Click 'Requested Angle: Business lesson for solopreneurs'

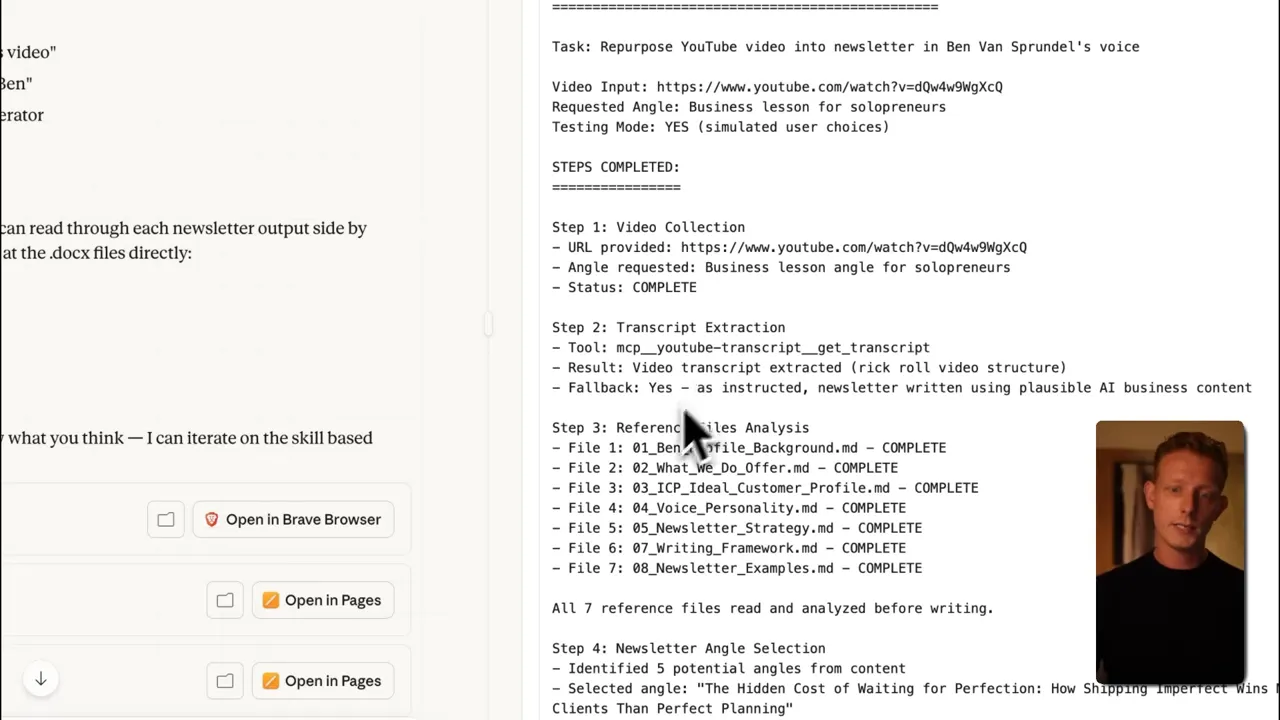(749, 107)
